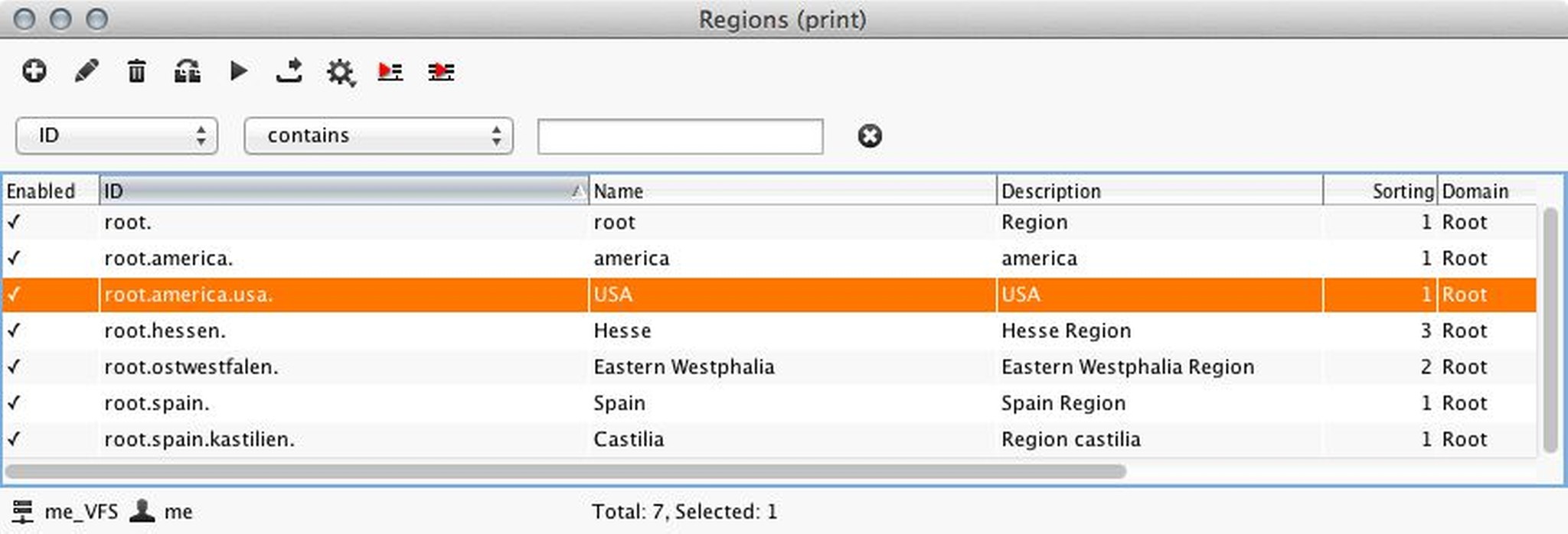Image resolution: width=1568 pixels, height=534 pixels.
Task: Toggle Enabled checkmark for root.america.
Action: click(x=14, y=258)
